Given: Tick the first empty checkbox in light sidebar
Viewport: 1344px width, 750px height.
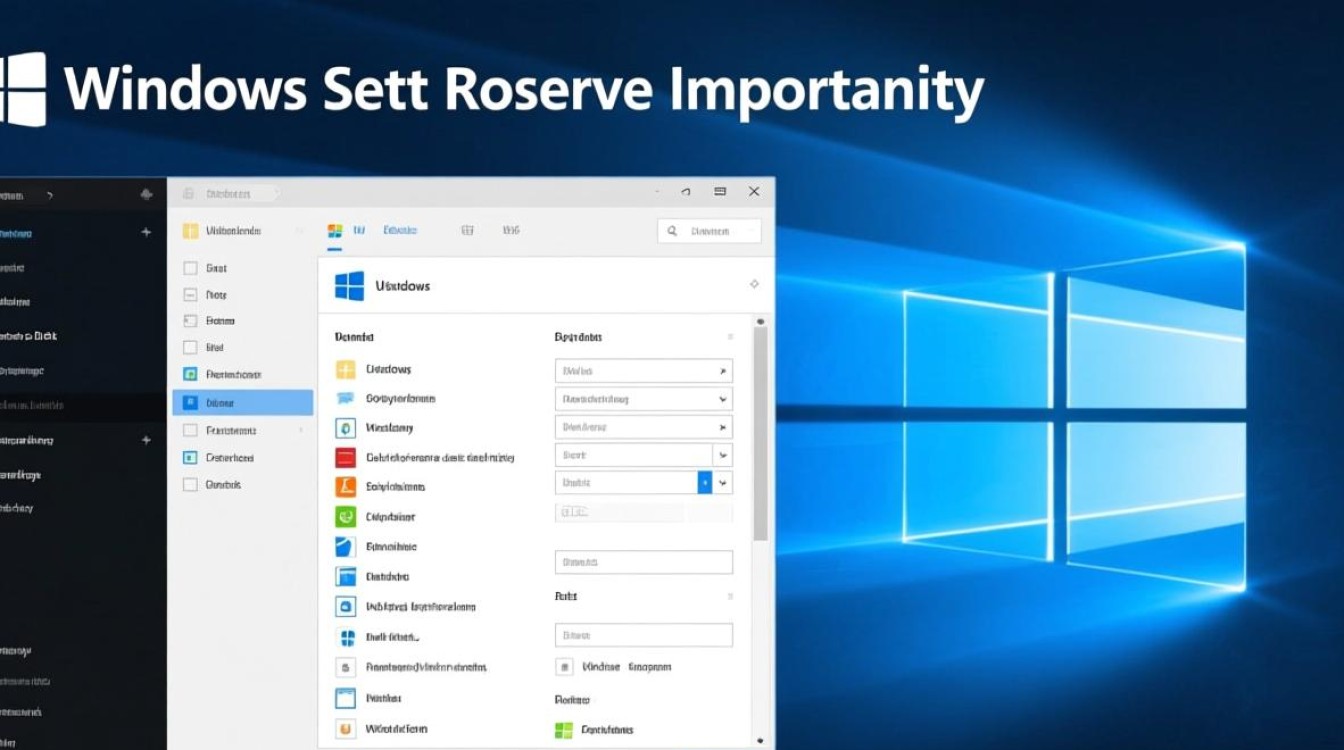Looking at the screenshot, I should [190, 268].
